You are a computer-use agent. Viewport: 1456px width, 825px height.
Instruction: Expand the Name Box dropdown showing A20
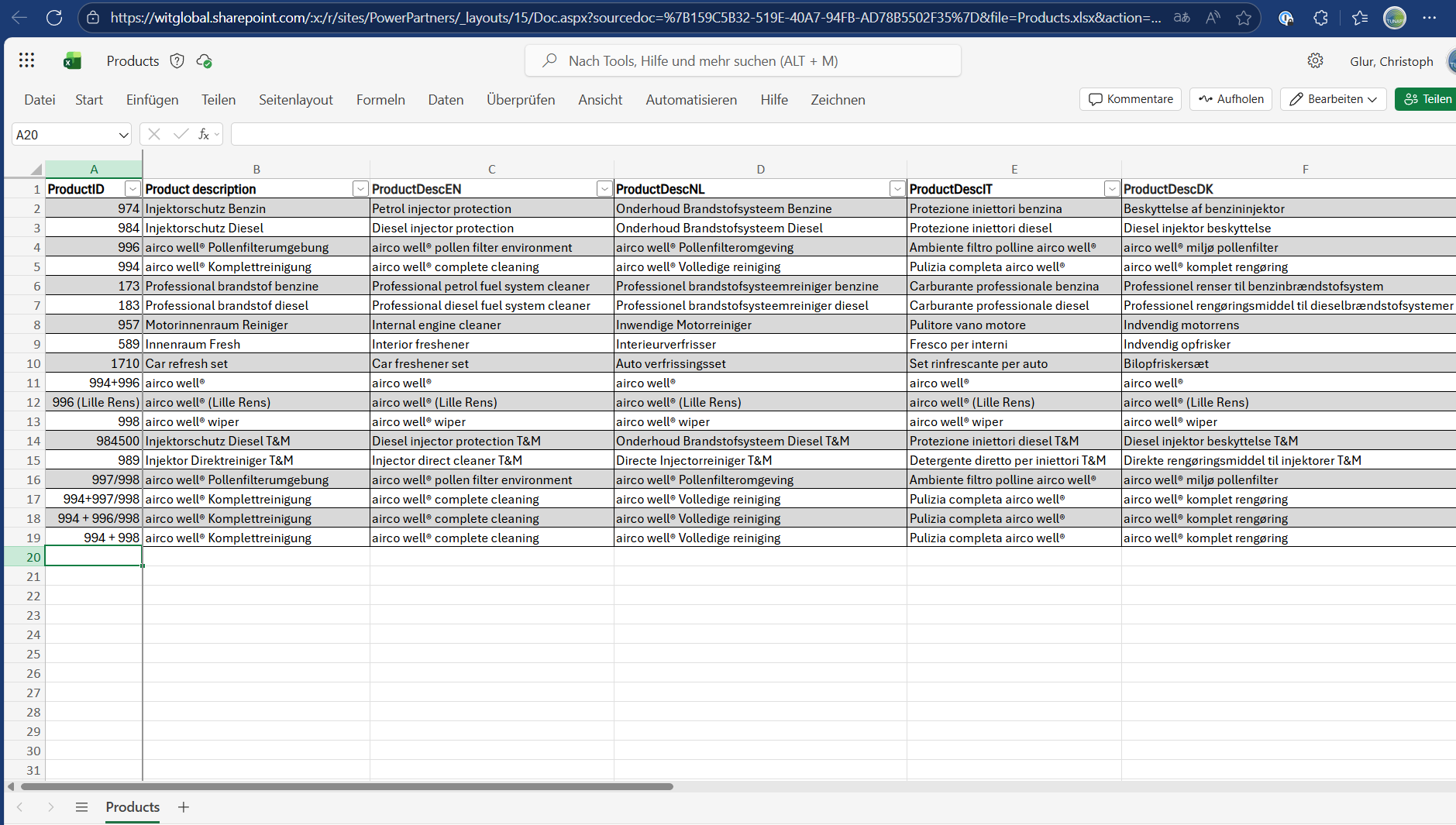123,135
